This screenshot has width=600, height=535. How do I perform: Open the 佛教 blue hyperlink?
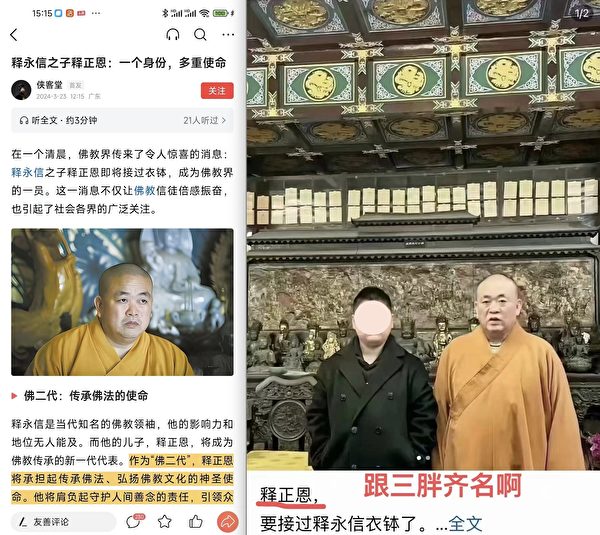pos(144,191)
